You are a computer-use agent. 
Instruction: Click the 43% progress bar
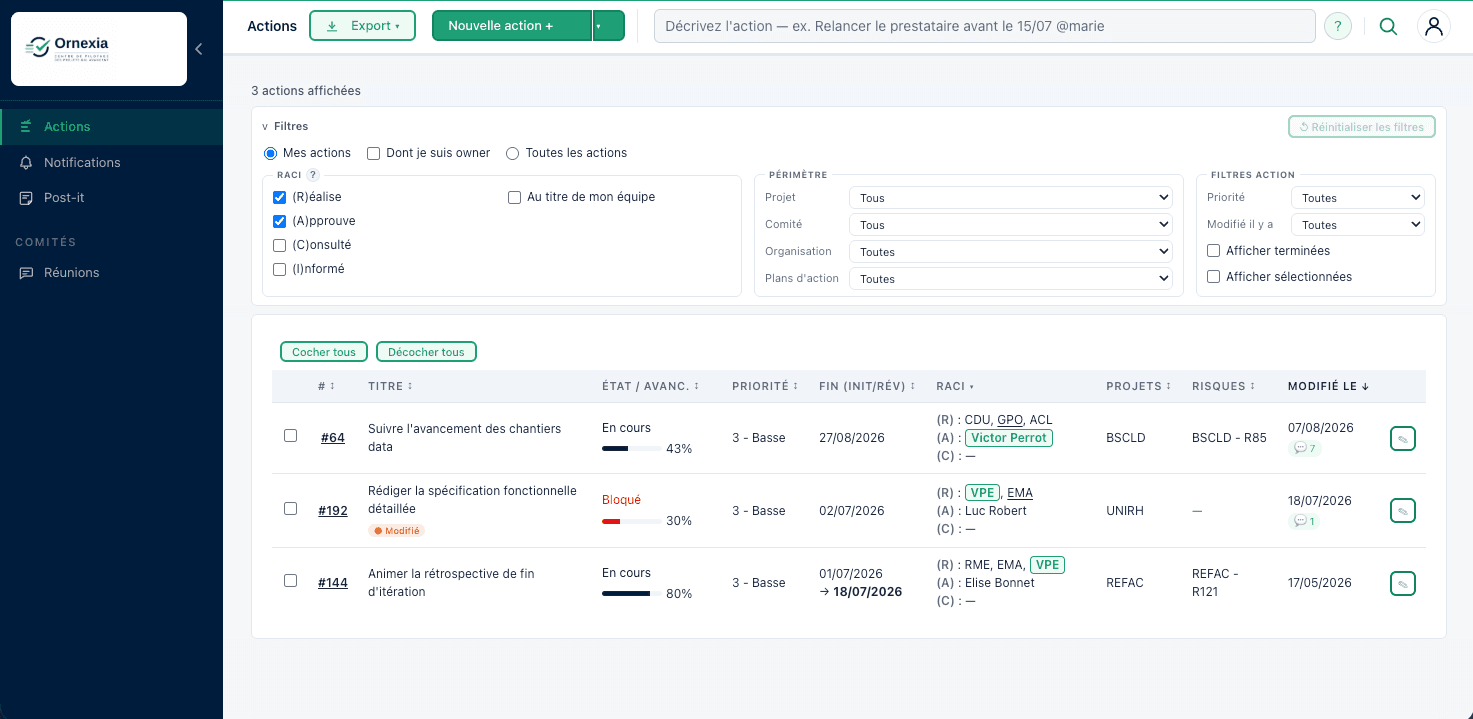[631, 449]
